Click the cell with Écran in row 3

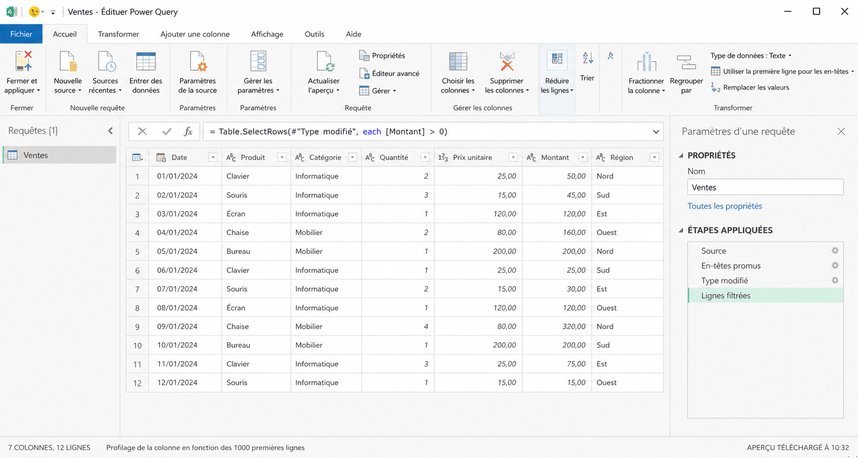256,214
